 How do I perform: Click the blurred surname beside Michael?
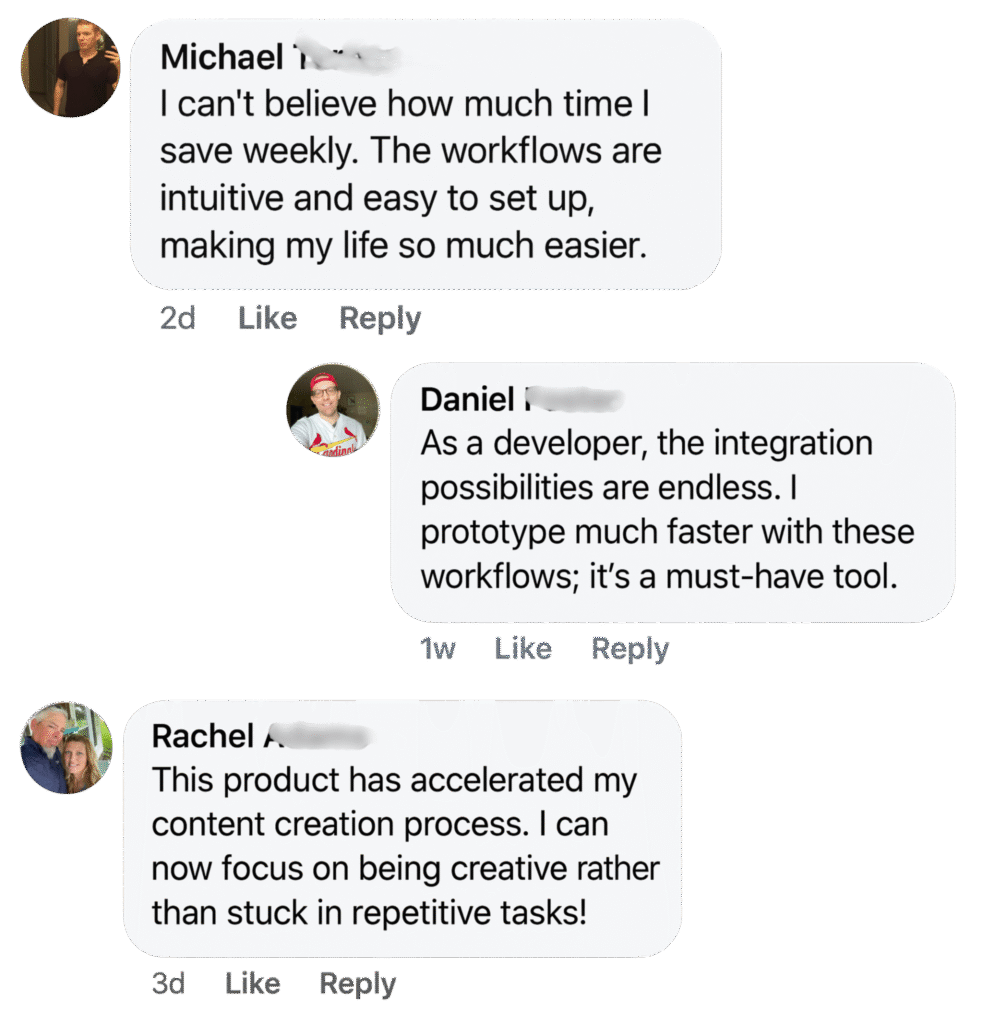[345, 58]
